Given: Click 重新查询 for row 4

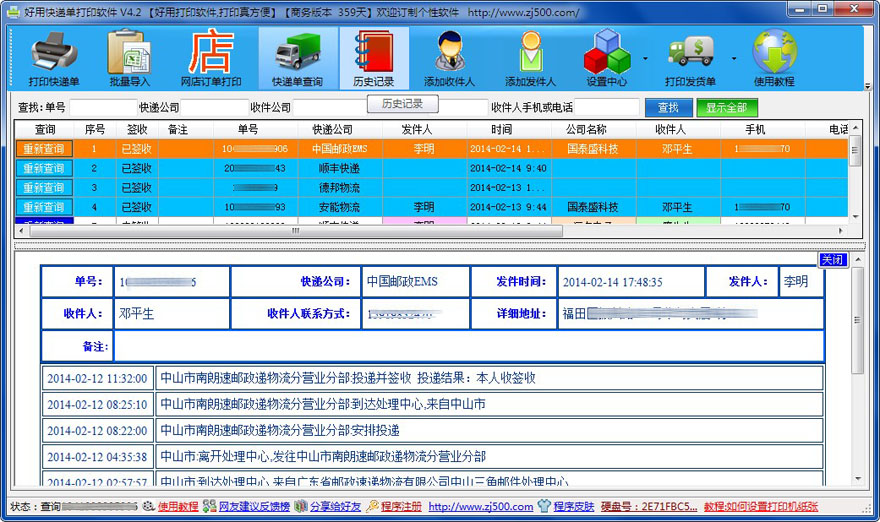Looking at the screenshot, I should (x=44, y=207).
